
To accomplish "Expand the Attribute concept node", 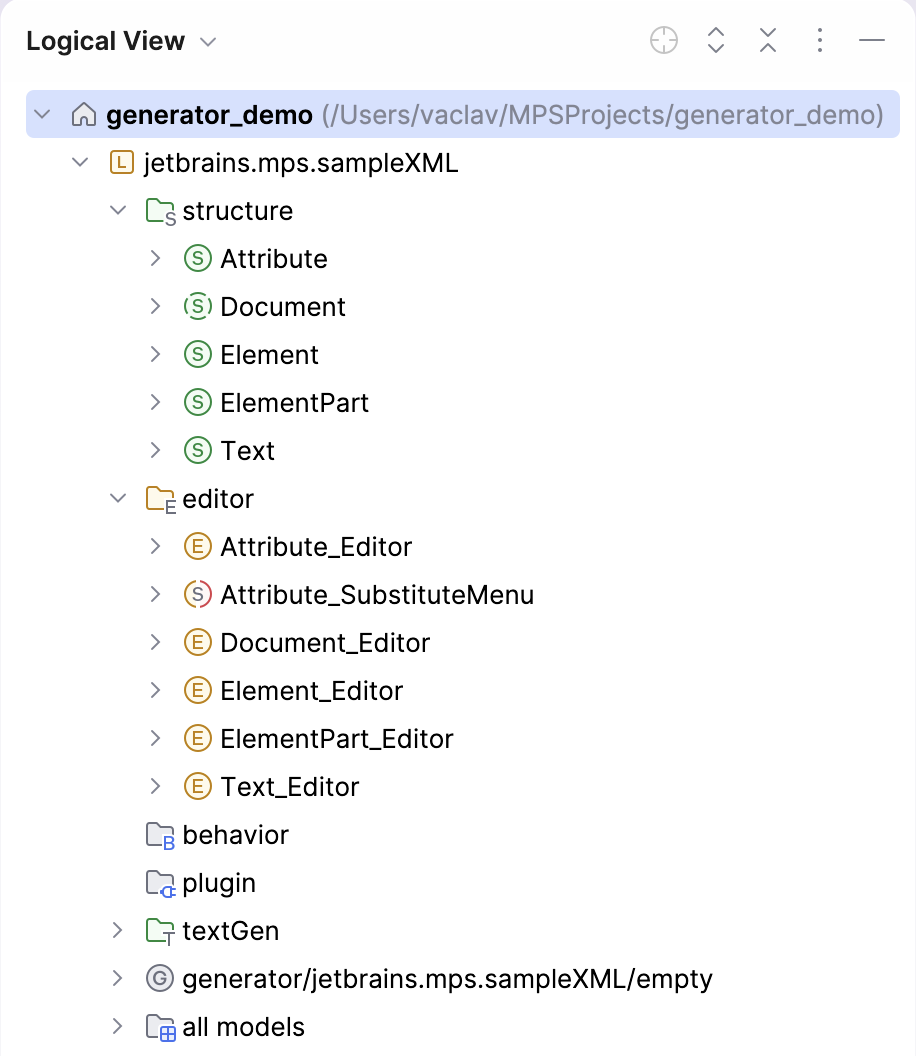I will click(156, 259).
